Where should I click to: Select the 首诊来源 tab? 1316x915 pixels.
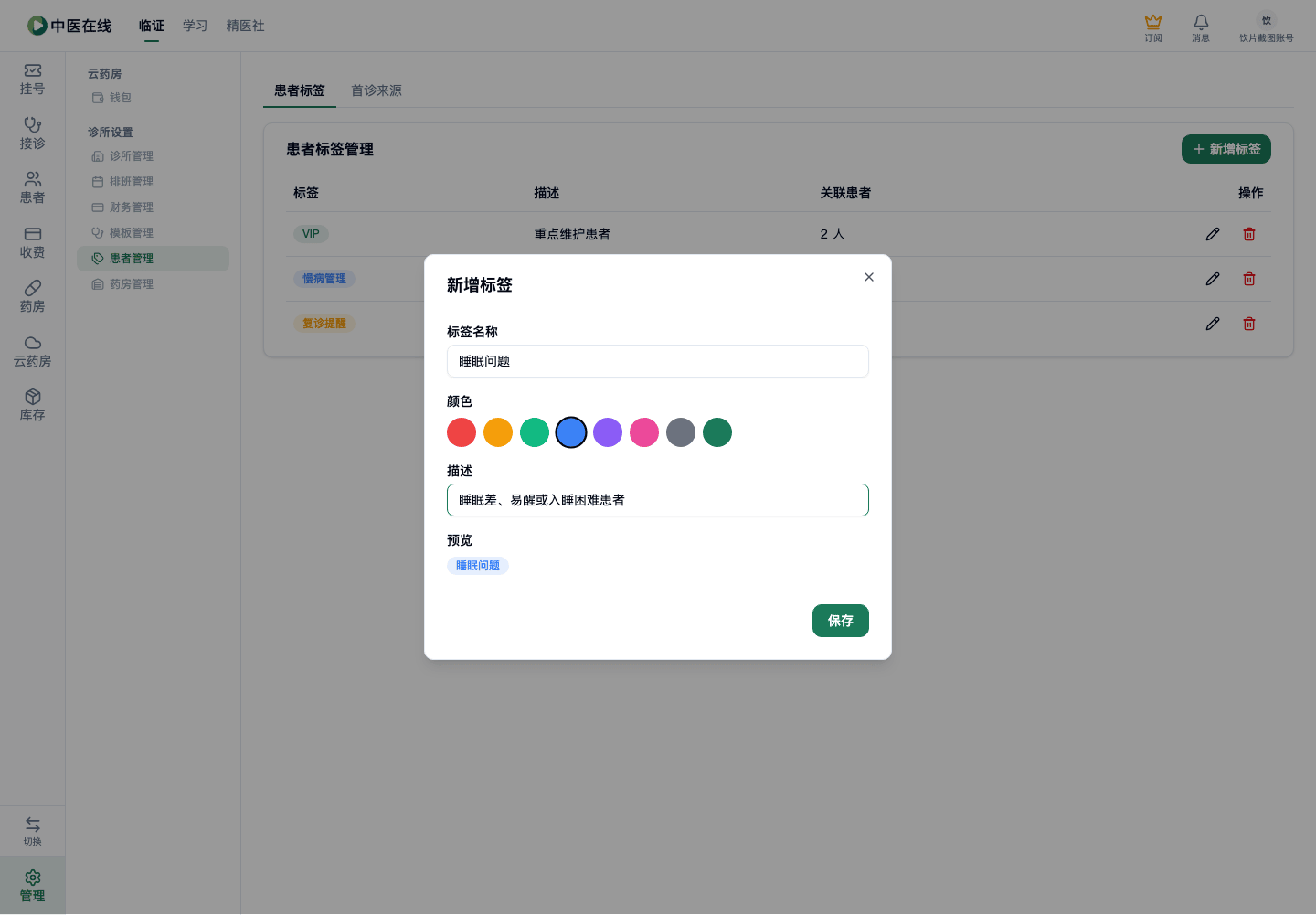[377, 90]
